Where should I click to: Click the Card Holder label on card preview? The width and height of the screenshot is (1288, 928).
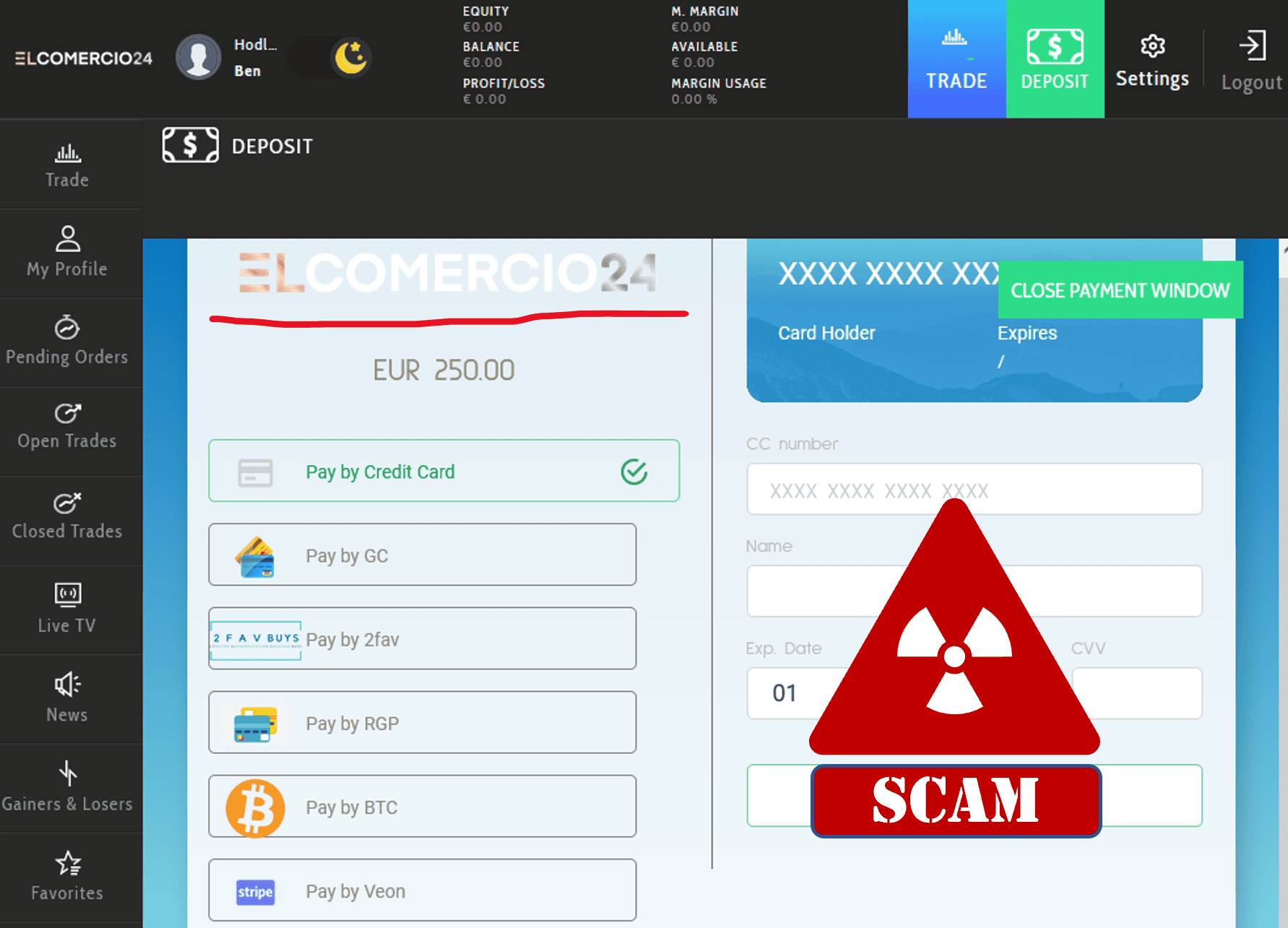coord(826,333)
